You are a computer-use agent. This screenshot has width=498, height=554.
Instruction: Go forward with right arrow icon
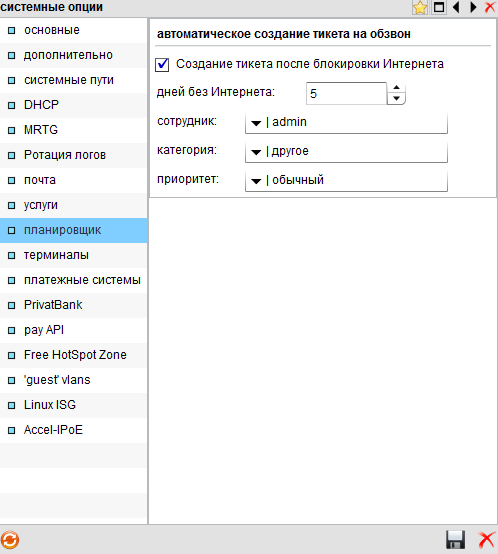click(x=473, y=7)
